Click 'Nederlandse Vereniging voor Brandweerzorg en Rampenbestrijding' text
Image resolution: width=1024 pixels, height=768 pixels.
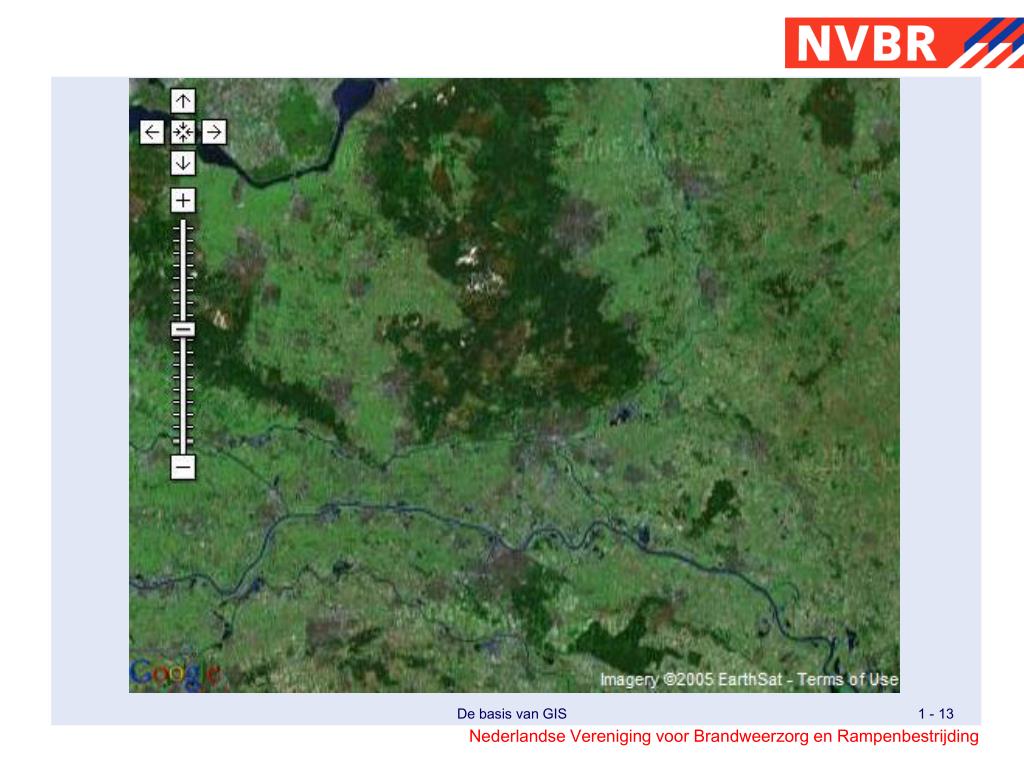click(724, 737)
